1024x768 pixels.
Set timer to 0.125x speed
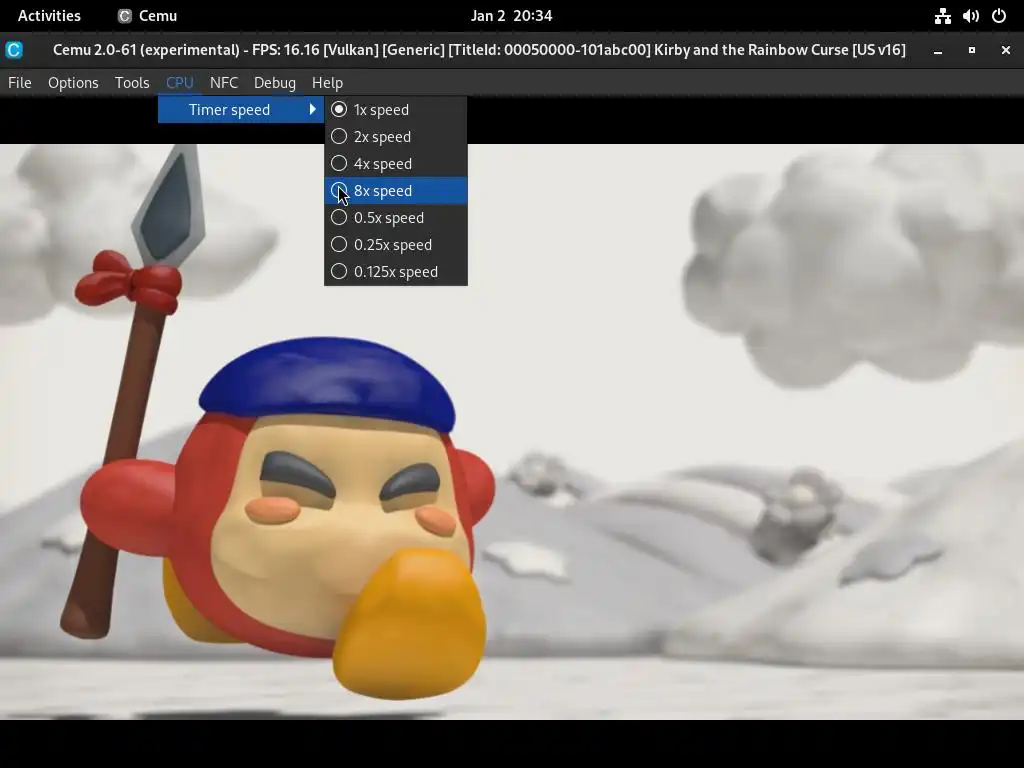coord(396,272)
